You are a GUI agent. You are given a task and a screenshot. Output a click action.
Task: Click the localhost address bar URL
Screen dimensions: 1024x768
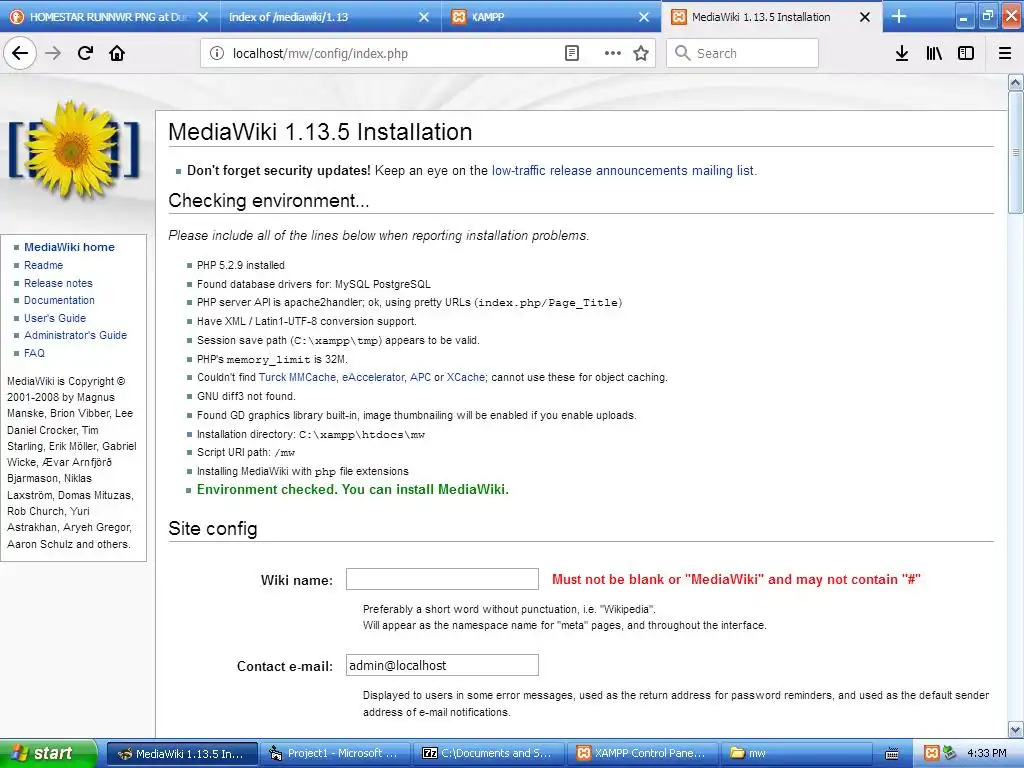tap(320, 54)
